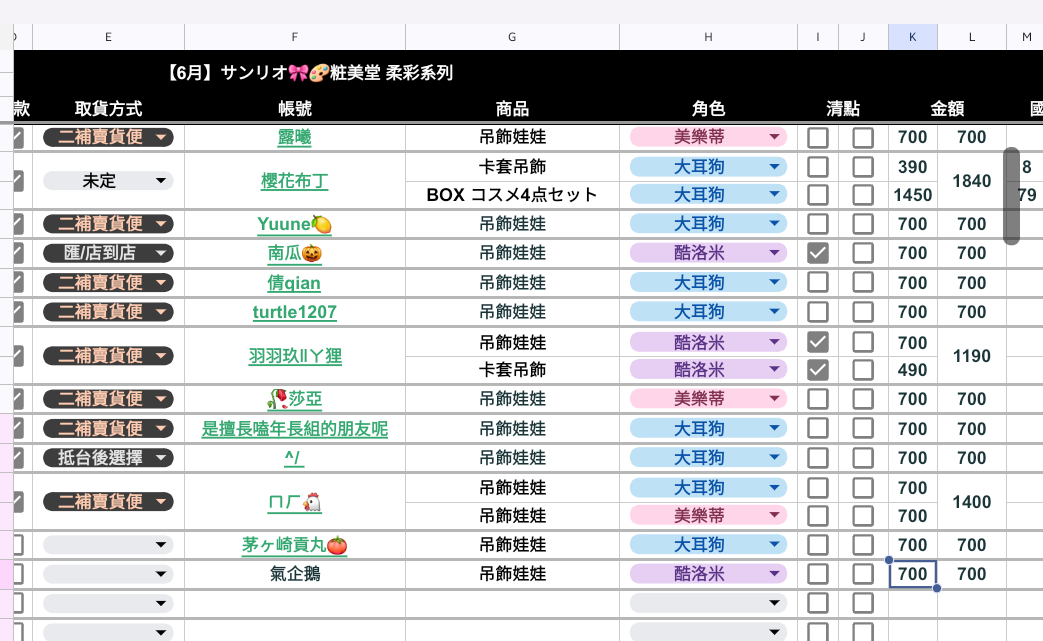Screen dimensions: 1043x641
Task: Uncheck first 清點 checkbox for 南瓜 row
Action: (818, 253)
